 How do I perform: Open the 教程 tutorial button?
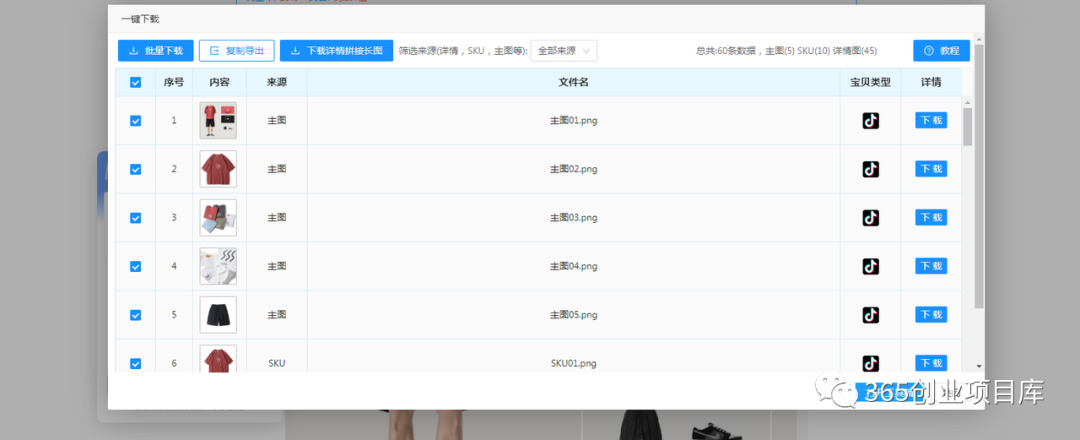click(x=942, y=51)
